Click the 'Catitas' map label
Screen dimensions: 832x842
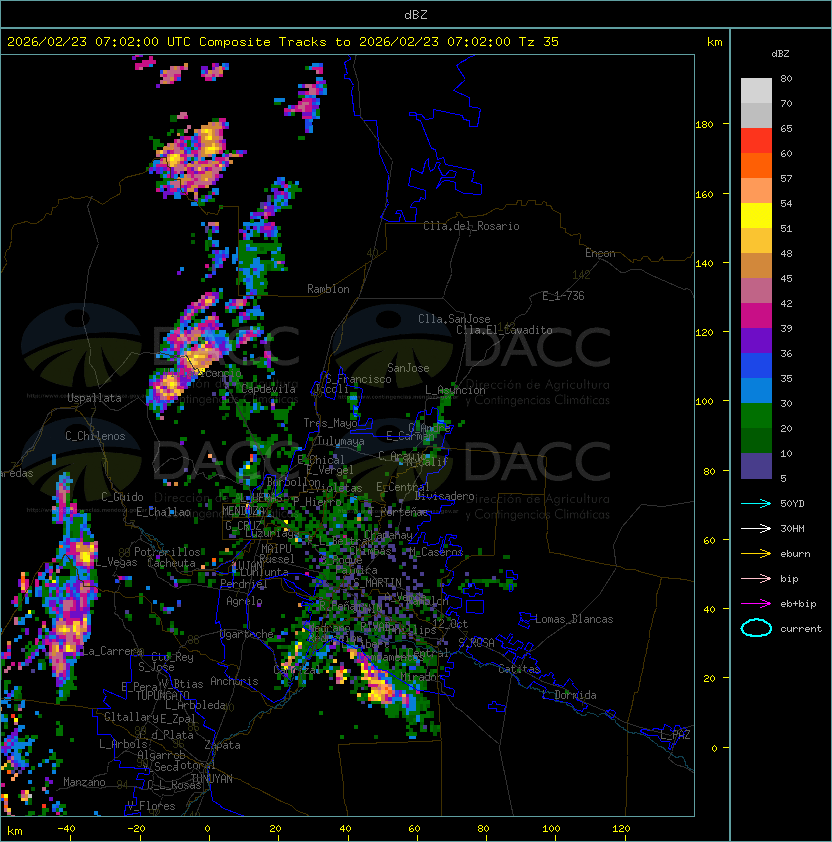[519, 669]
